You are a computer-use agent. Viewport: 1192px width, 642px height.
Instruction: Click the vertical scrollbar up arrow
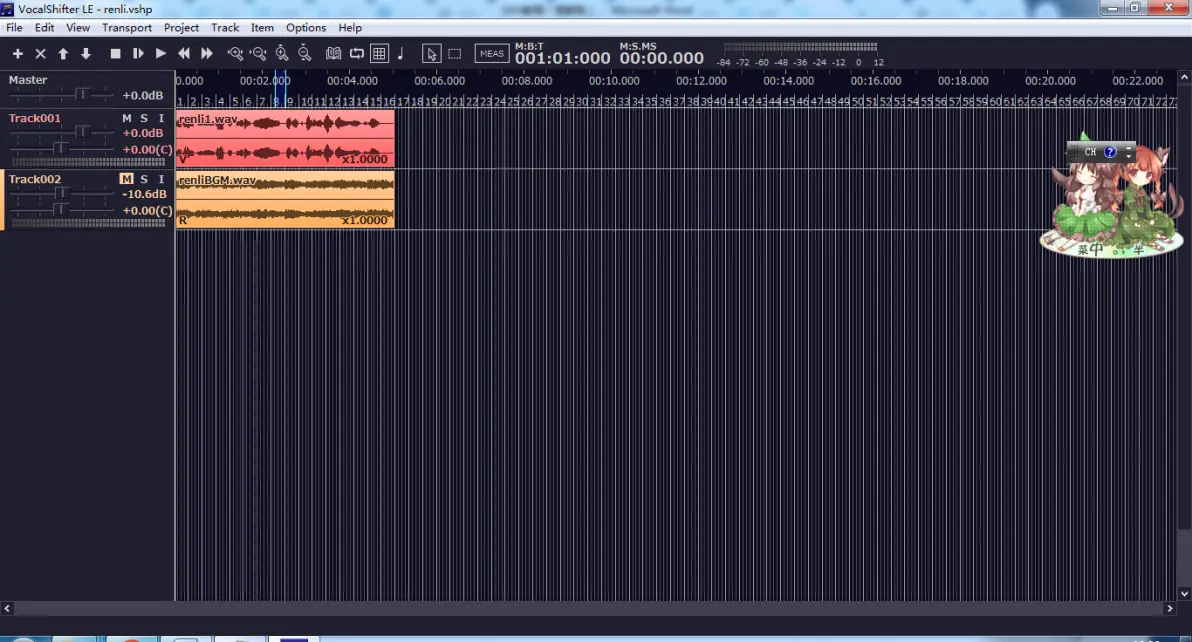pos(1184,77)
